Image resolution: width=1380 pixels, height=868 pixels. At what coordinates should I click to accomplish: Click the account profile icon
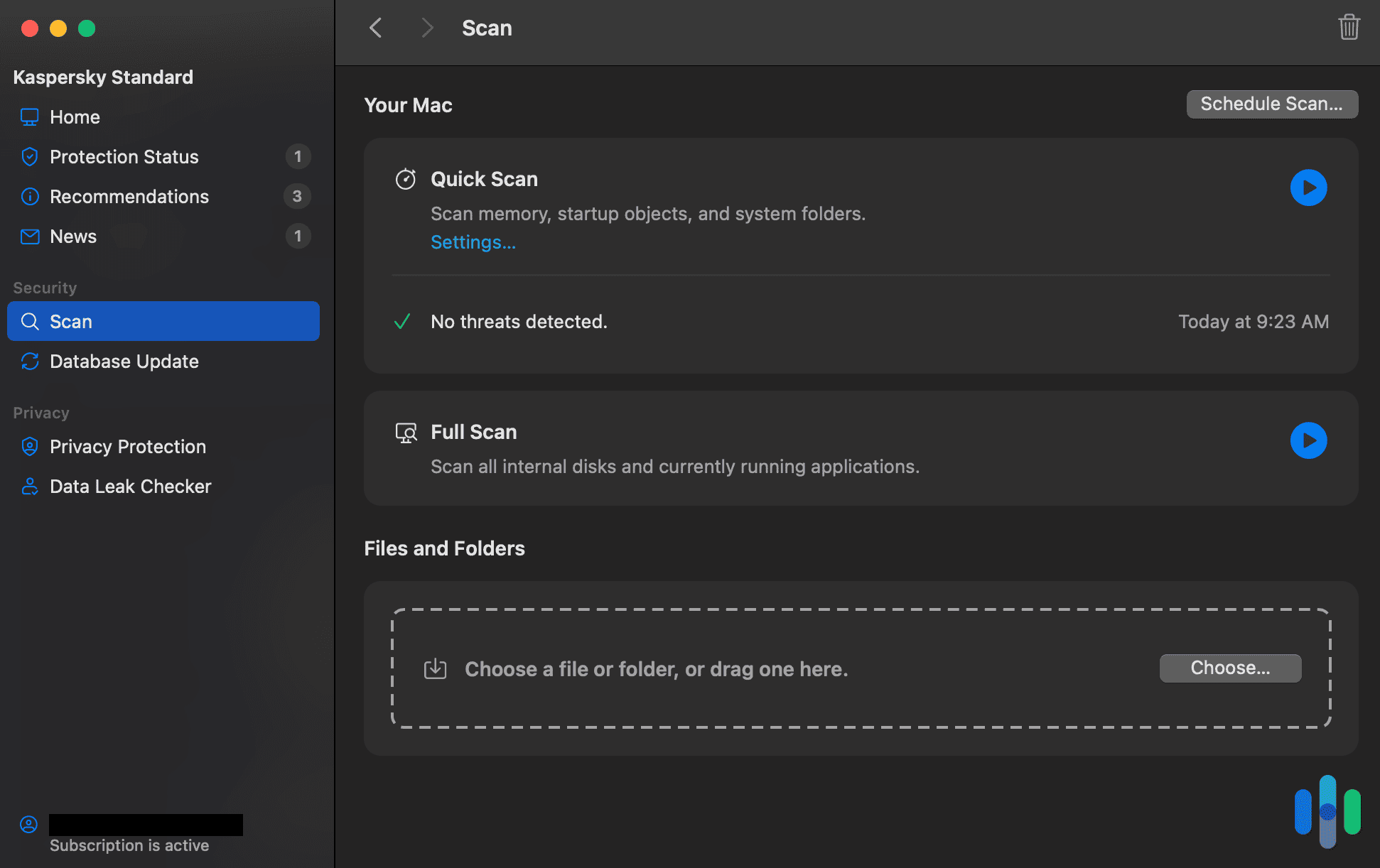coord(28,825)
